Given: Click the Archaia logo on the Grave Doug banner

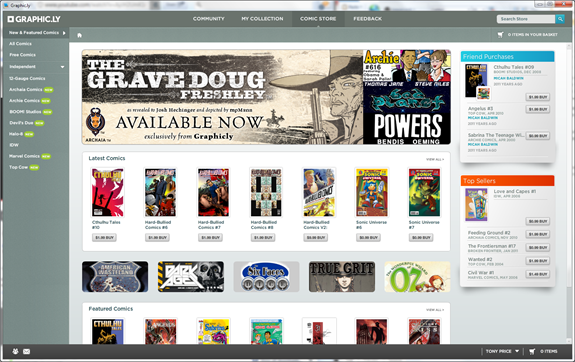Looking at the screenshot, I should click(95, 125).
